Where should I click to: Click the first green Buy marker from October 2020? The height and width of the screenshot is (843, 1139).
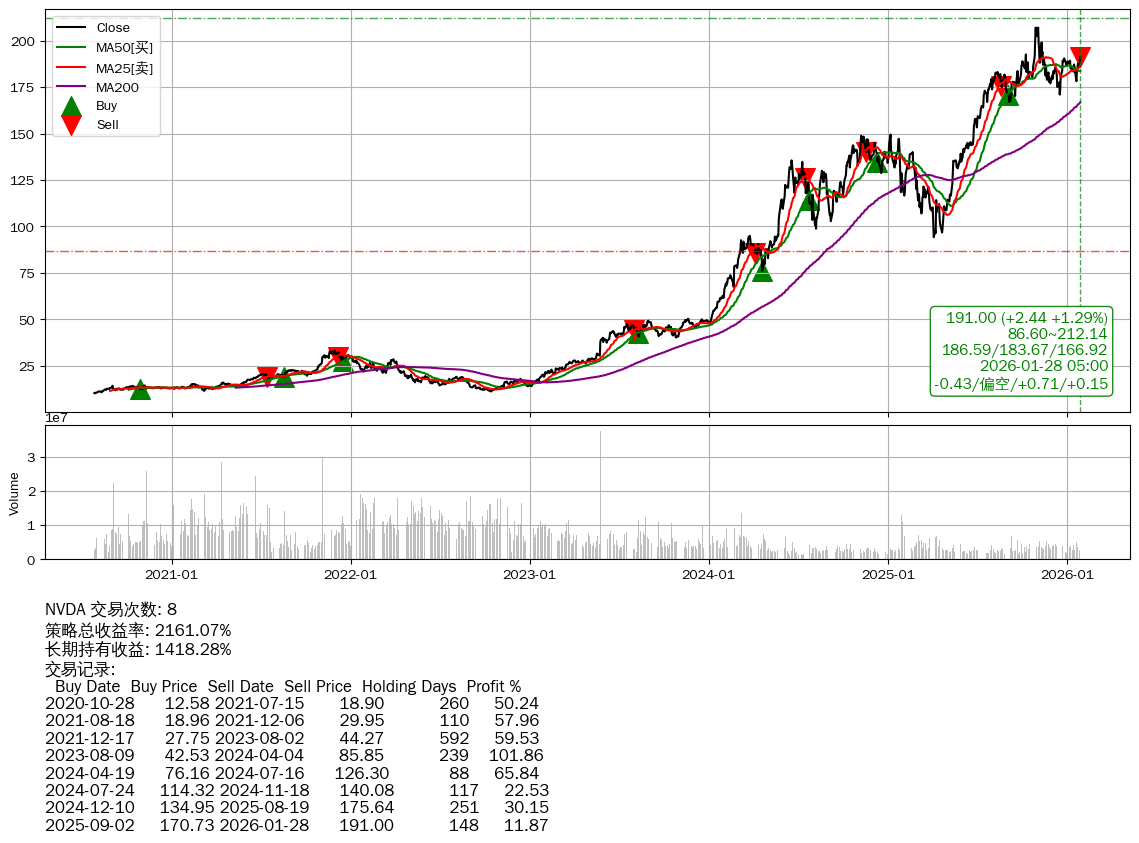tap(140, 390)
